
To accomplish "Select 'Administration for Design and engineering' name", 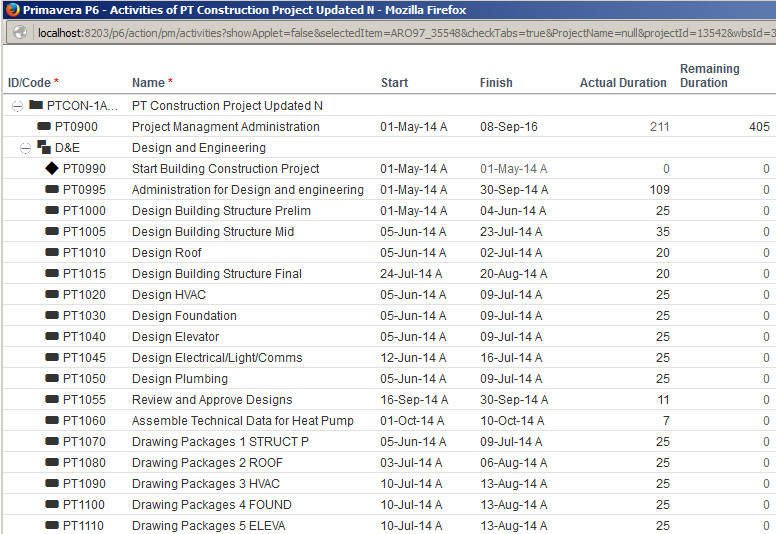I will [247, 190].
